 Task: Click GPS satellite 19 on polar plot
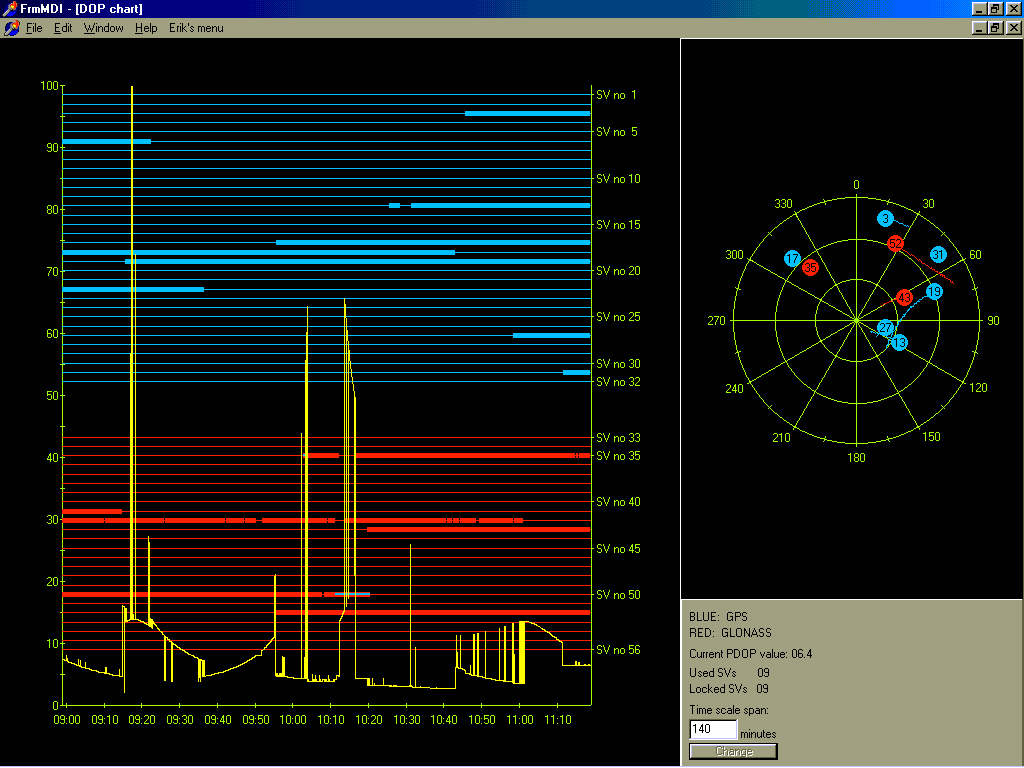(x=934, y=292)
